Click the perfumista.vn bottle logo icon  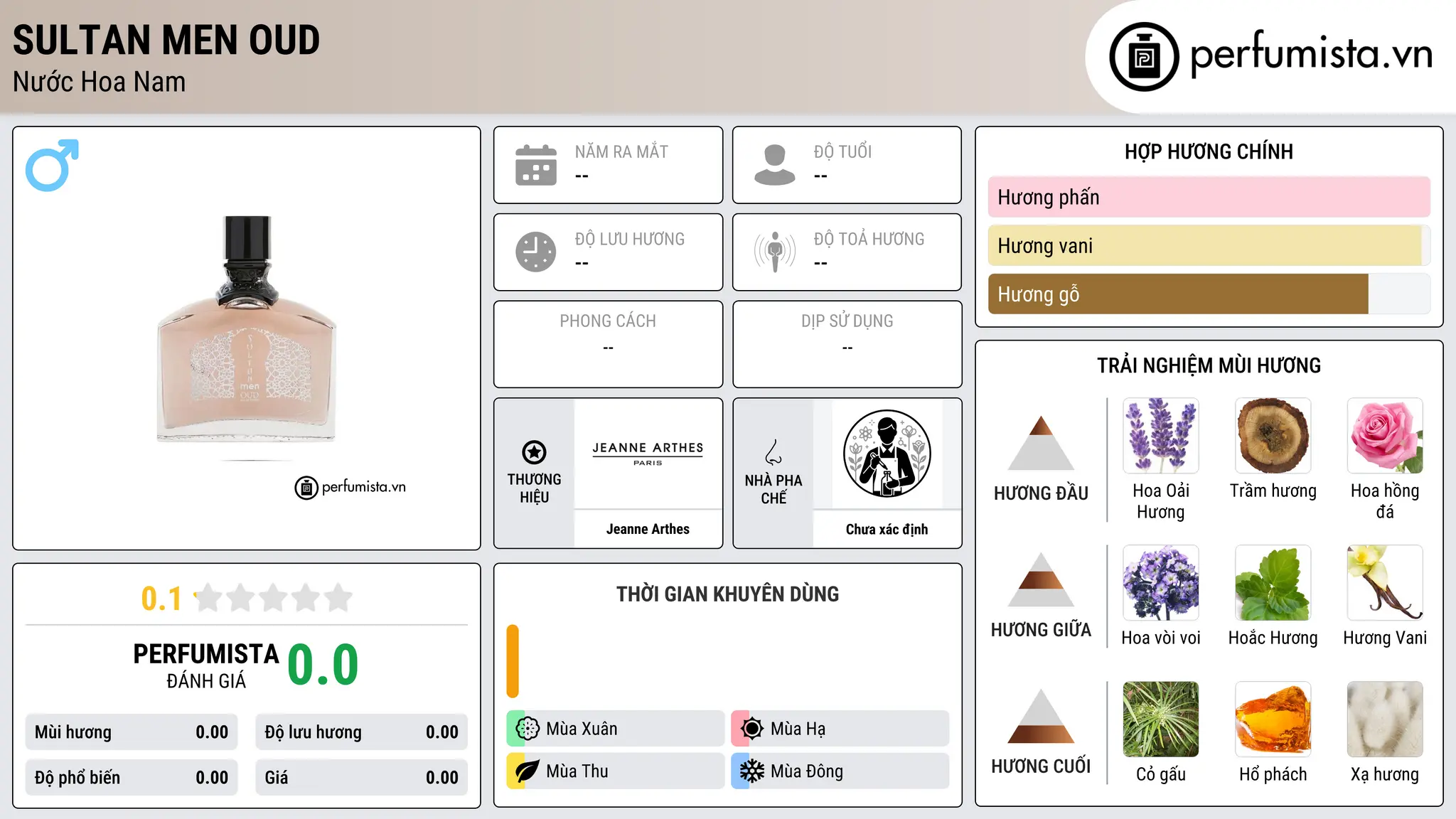pyautogui.click(x=1144, y=57)
